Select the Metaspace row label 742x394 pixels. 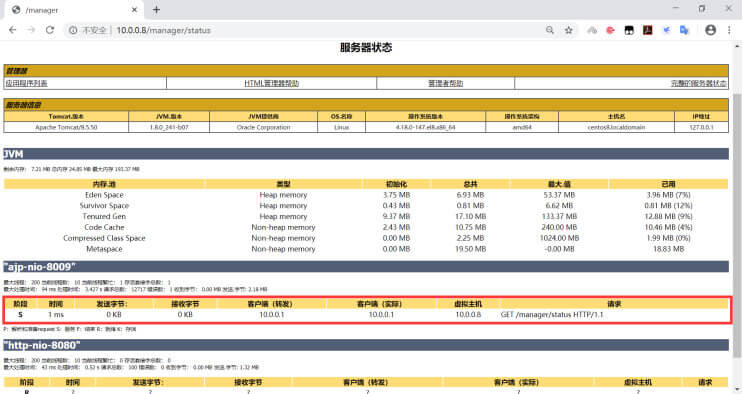click(x=104, y=249)
